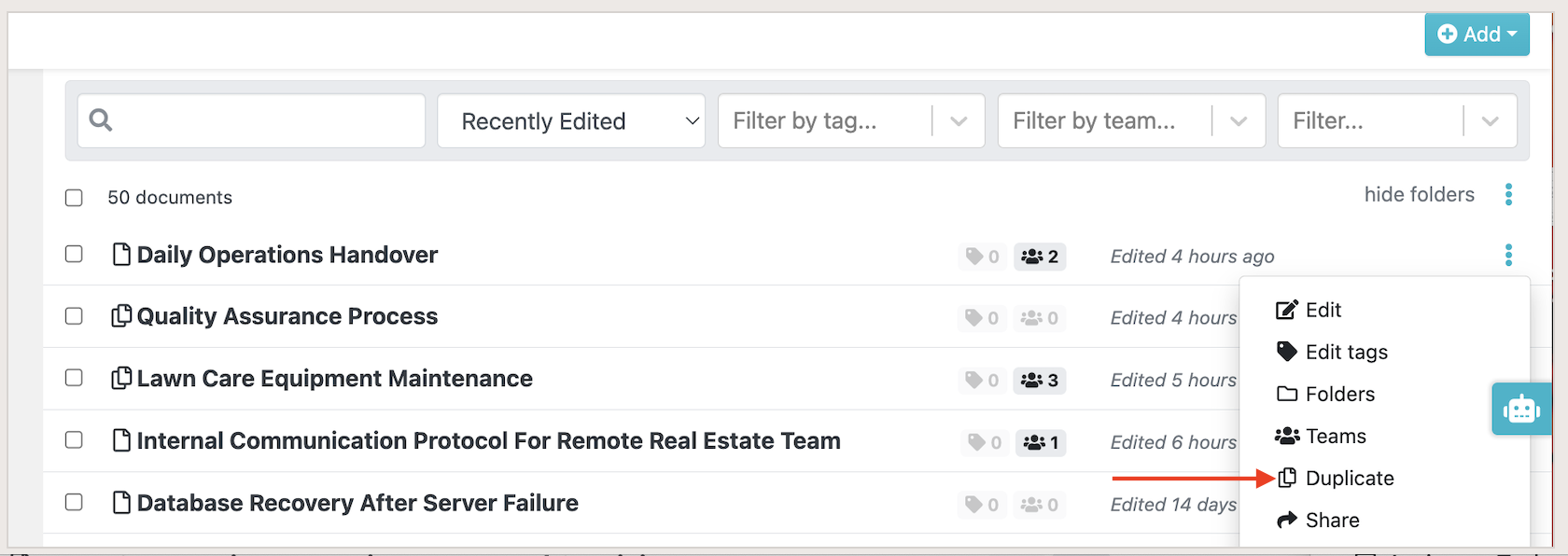Click the 50 documents count label
Screen dimensions: 1568x556
(x=170, y=198)
